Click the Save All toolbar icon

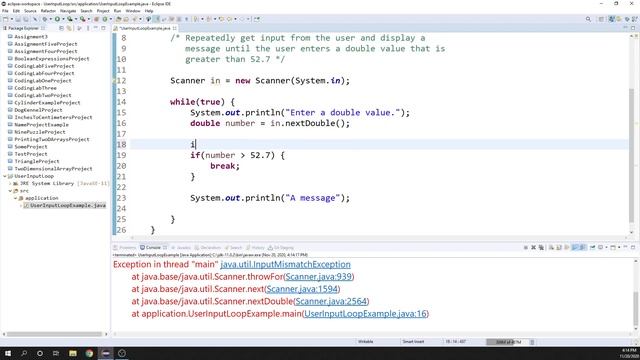coord(26,19)
